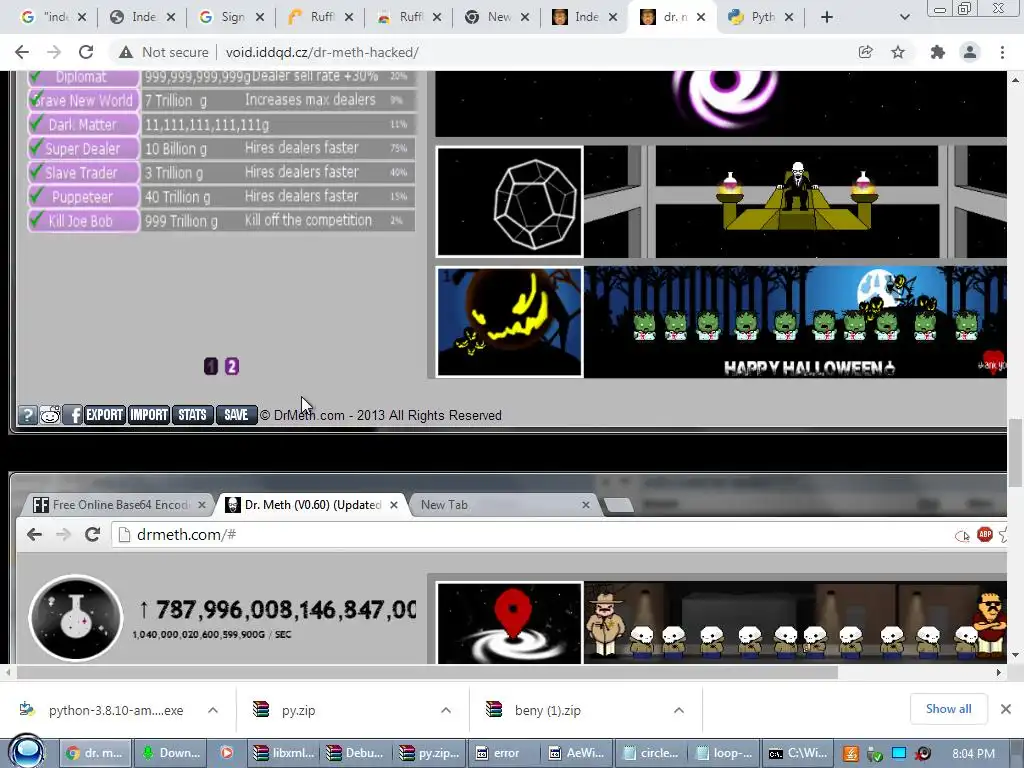Image resolution: width=1024 pixels, height=768 pixels.
Task: Open the py.zip download
Action: click(285, 710)
